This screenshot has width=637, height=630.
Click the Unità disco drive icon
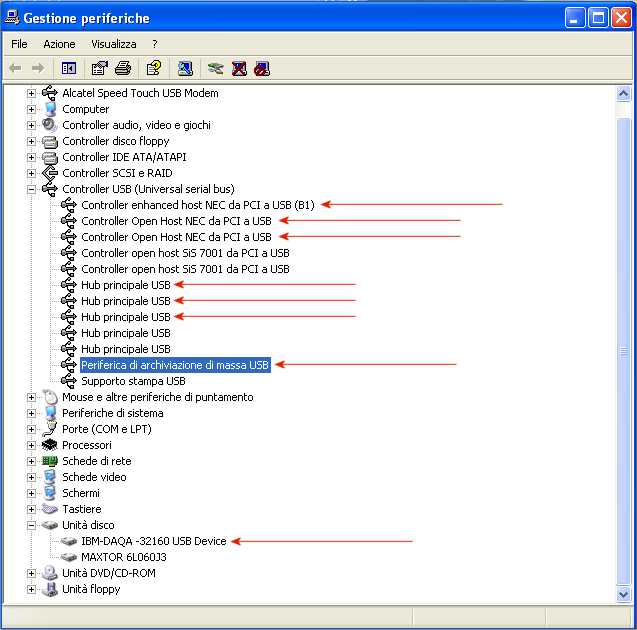point(50,525)
